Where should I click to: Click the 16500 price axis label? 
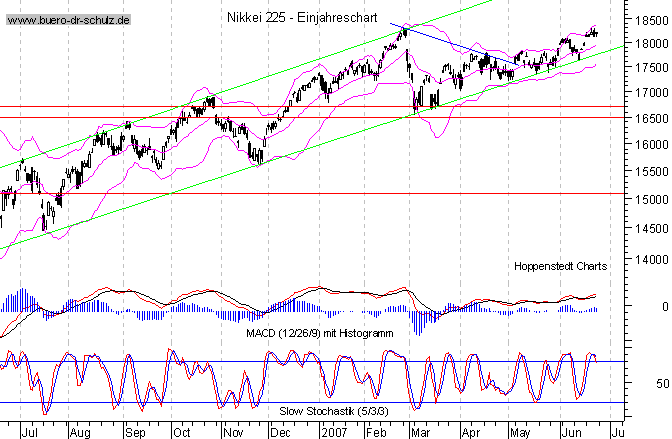click(x=651, y=118)
